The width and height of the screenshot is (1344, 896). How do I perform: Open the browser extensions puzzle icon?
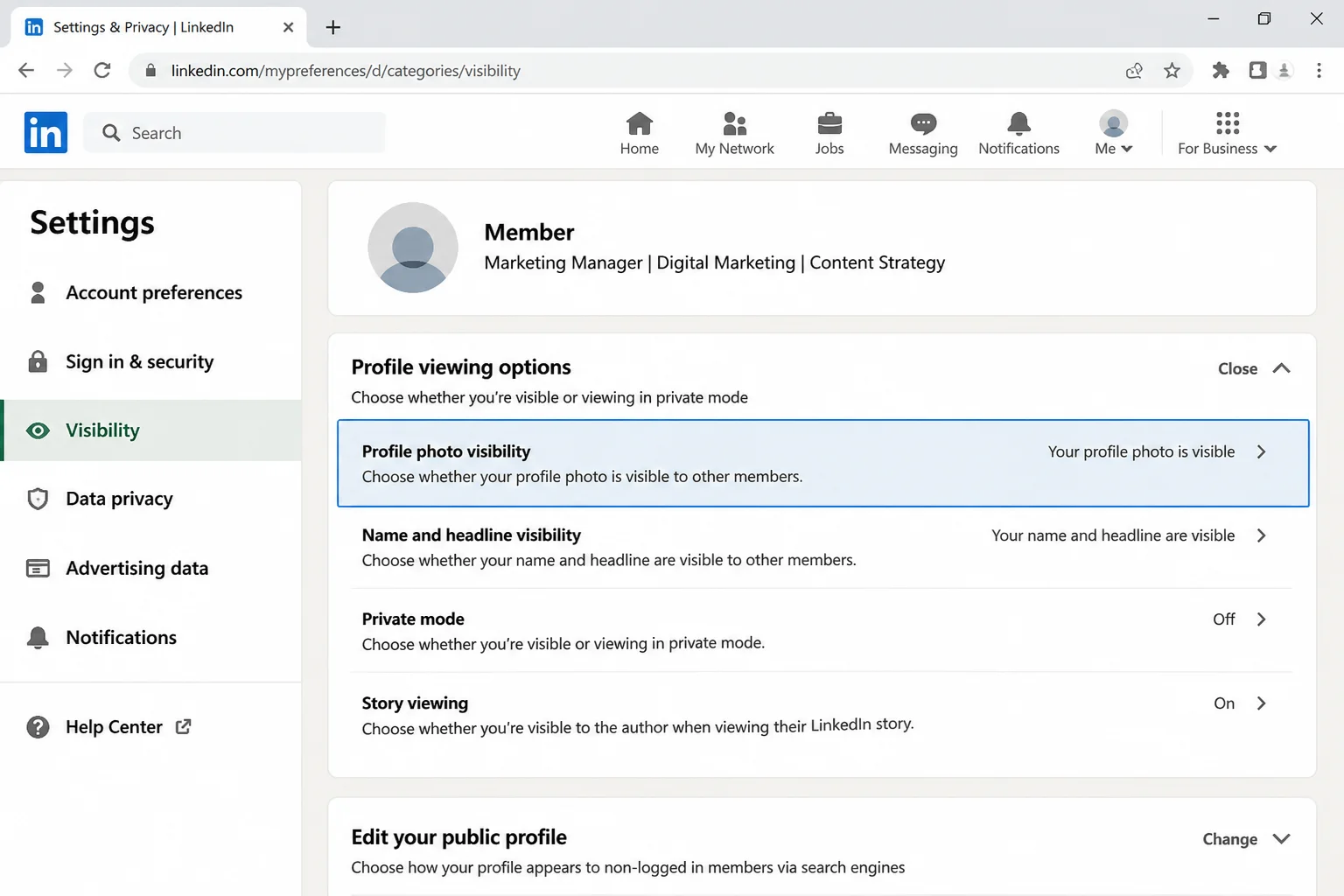1221,71
